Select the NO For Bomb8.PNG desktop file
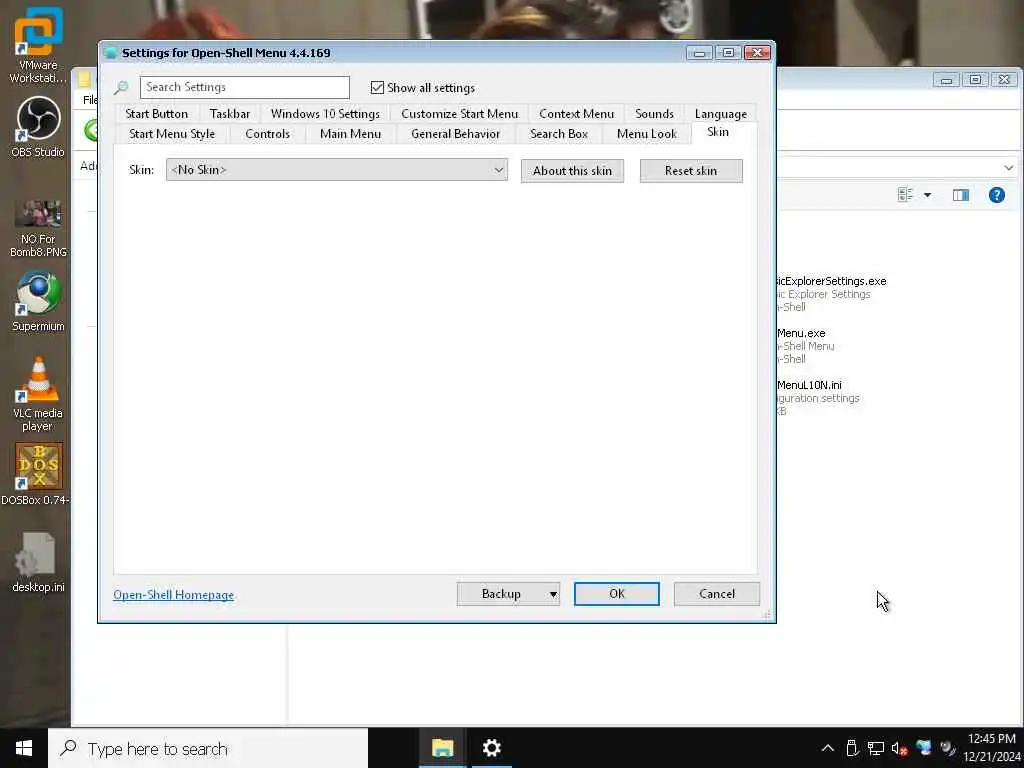Viewport: 1024px width, 768px height. pos(38,229)
